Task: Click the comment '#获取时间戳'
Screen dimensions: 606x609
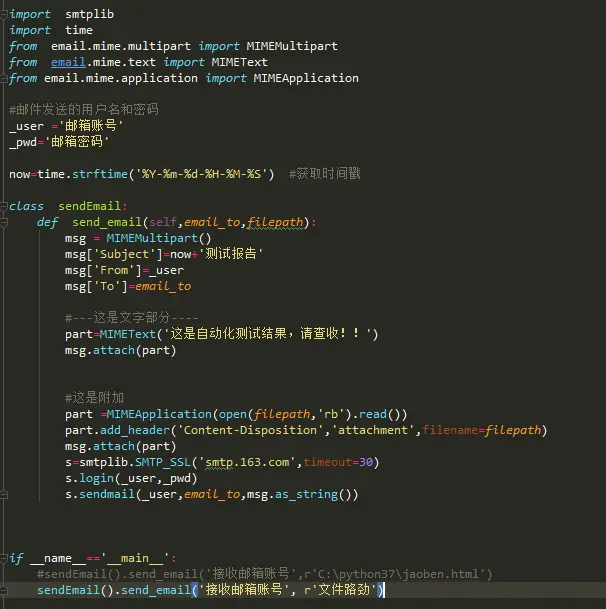Action: (325, 174)
